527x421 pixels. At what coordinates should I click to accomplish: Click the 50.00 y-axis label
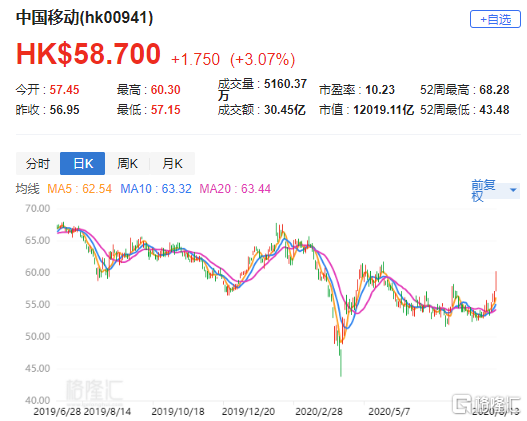tap(37, 336)
